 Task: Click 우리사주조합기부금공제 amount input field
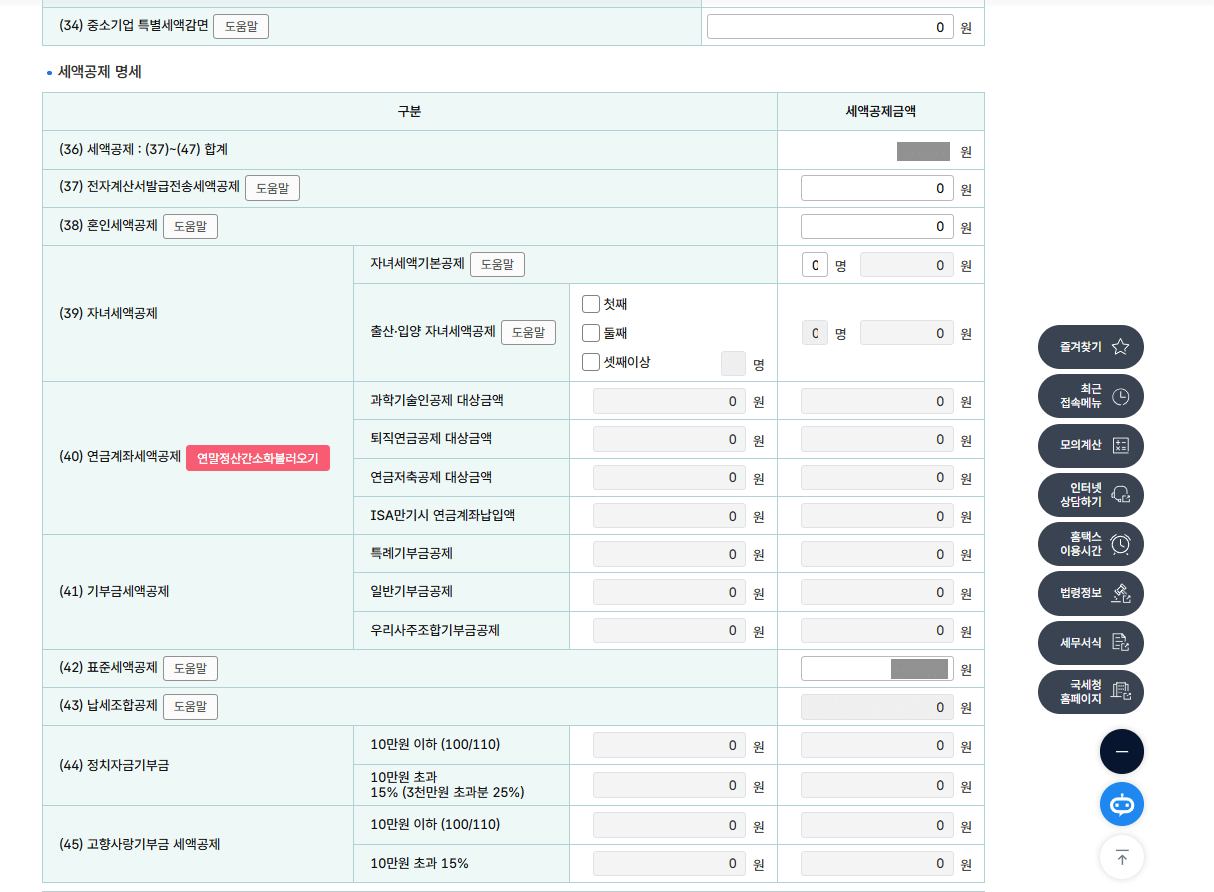pos(669,630)
